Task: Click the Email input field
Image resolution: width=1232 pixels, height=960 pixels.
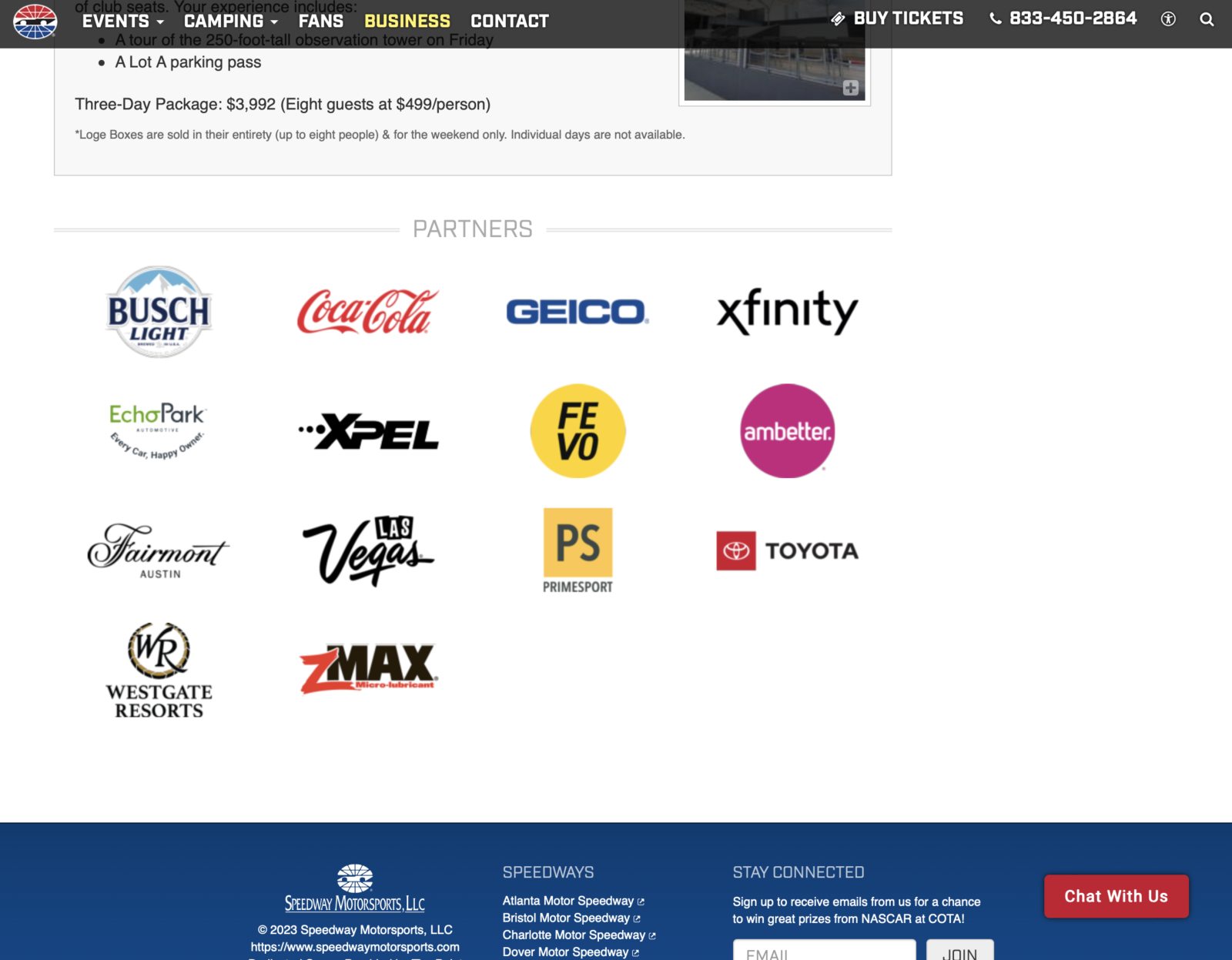Action: 824,952
